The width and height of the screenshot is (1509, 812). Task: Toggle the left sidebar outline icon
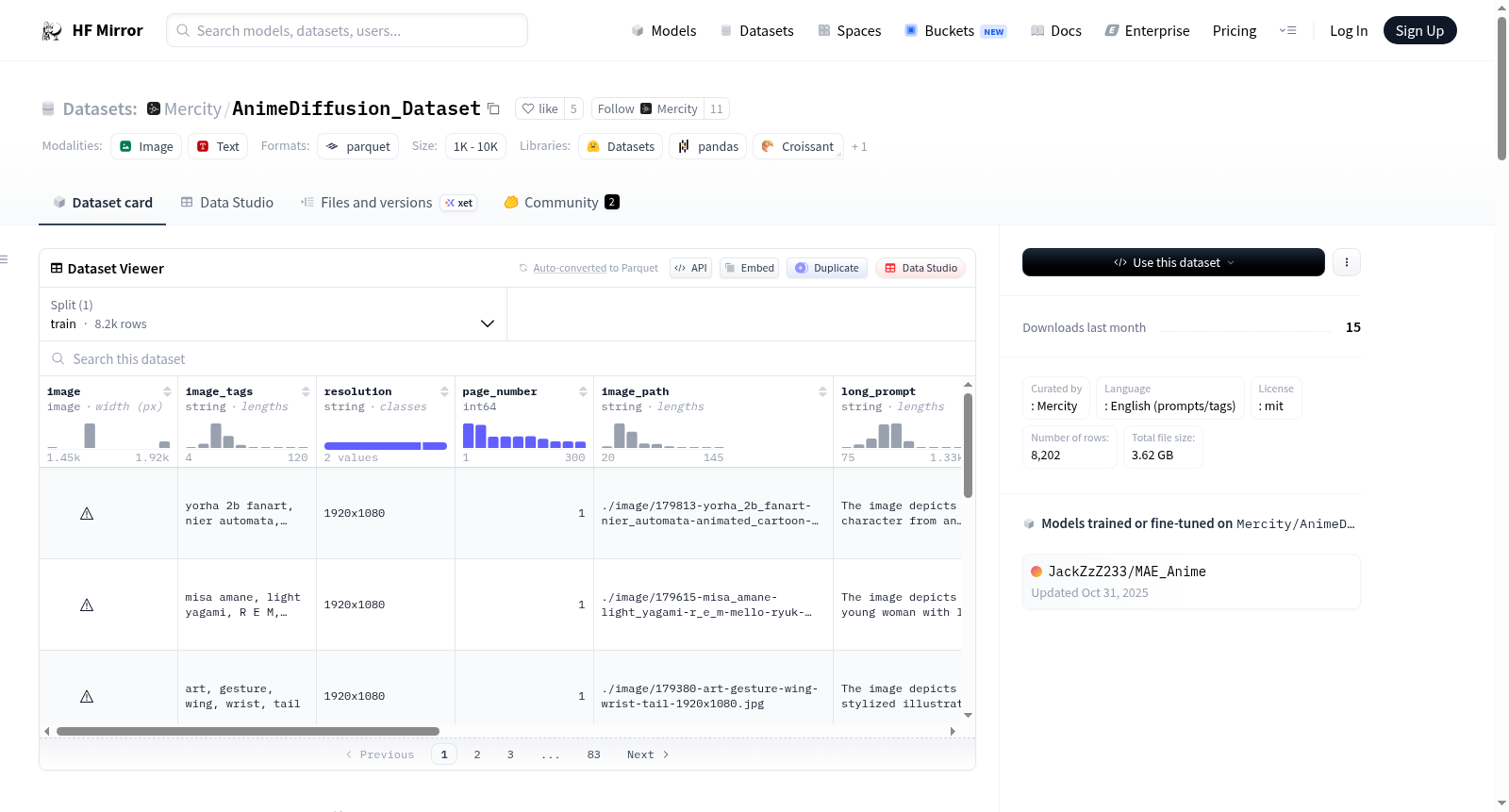point(4,259)
